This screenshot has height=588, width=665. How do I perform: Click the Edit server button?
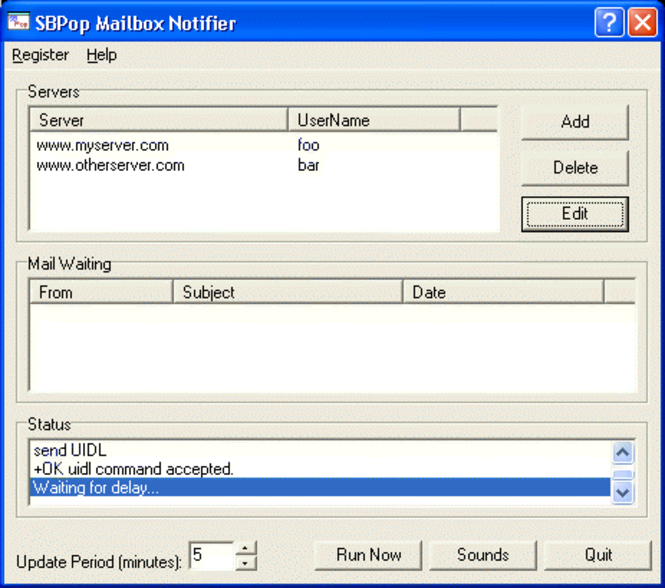tap(575, 214)
